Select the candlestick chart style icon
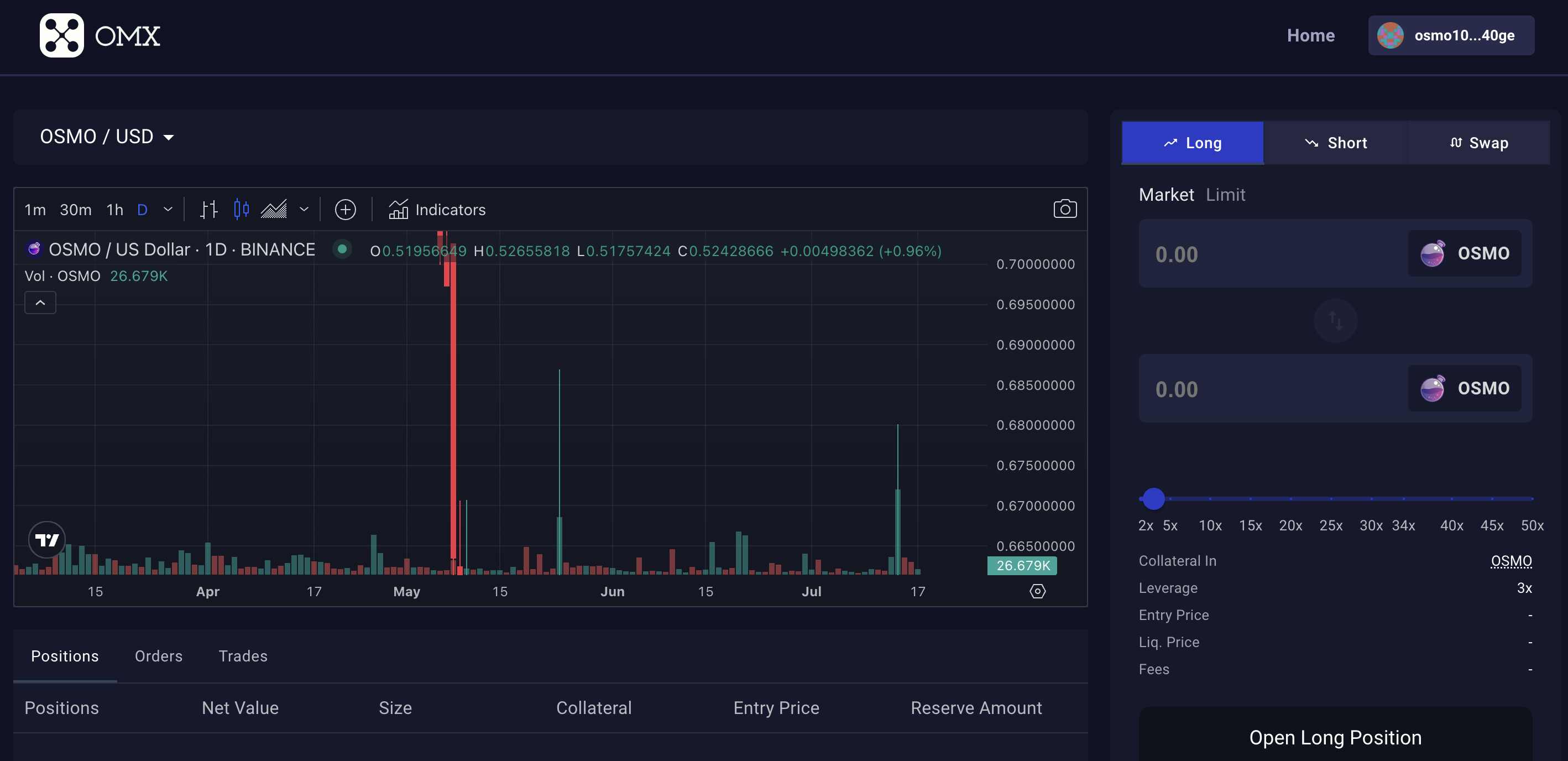Viewport: 1568px width, 761px height. 241,210
